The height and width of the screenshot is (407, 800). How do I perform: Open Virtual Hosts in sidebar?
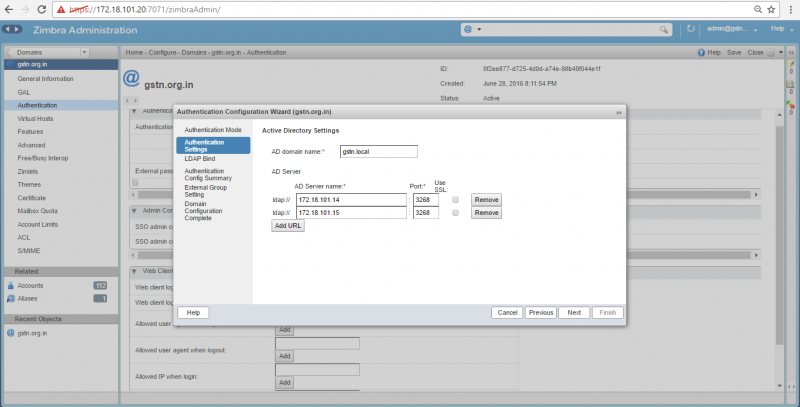point(35,118)
